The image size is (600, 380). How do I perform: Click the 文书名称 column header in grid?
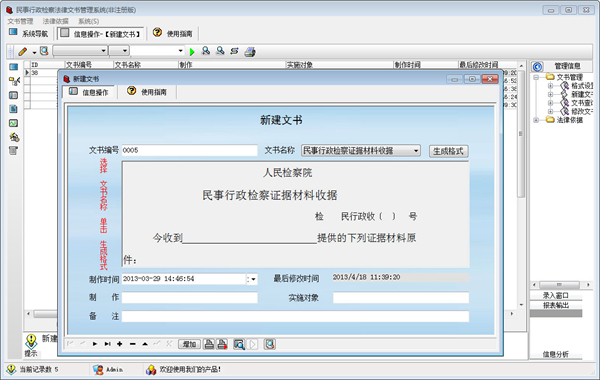point(146,65)
